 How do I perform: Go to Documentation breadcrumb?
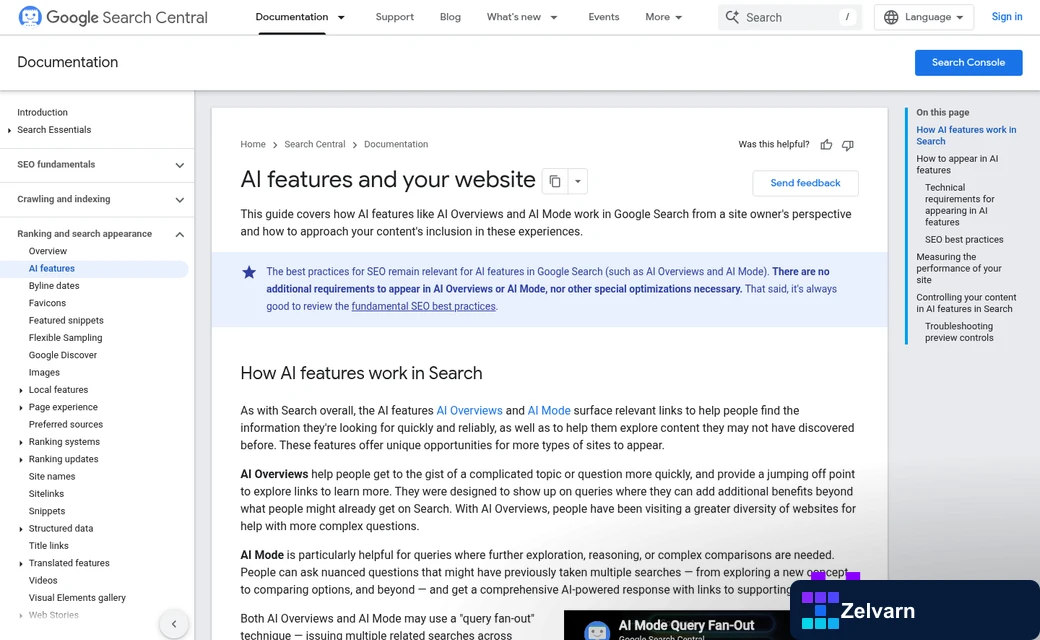[396, 144]
